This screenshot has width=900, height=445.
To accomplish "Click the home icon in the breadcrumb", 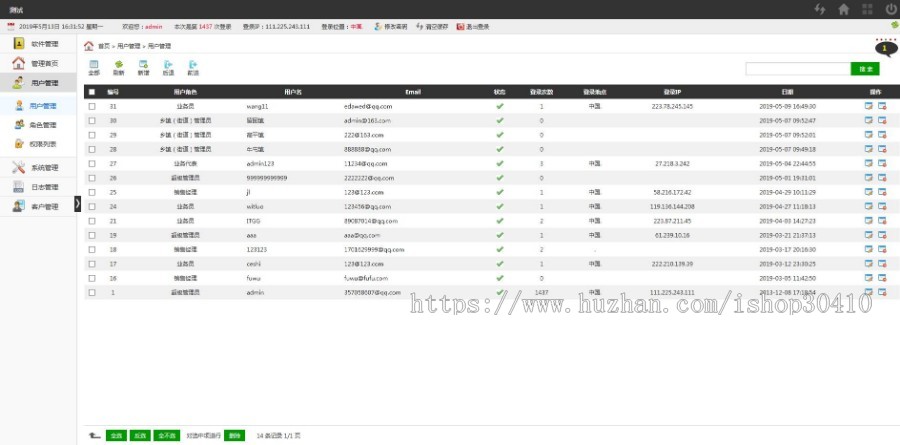I will pos(89,46).
